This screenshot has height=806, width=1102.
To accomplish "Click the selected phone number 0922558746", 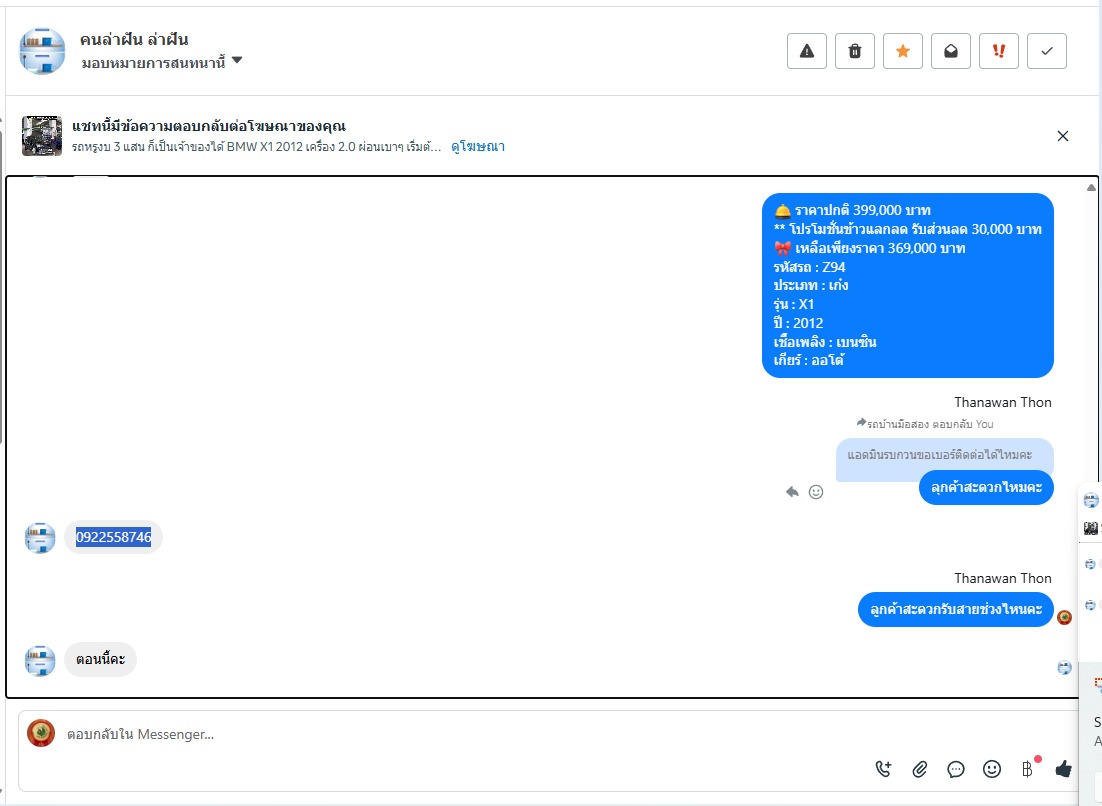I will [x=113, y=537].
